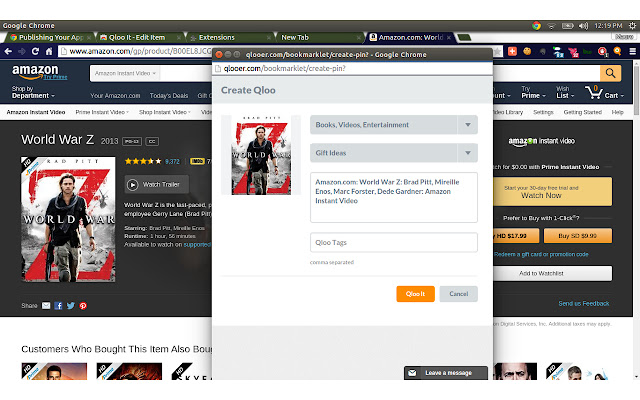The width and height of the screenshot is (640, 400).
Task: Cancel the Create Qloo dialog
Action: tap(458, 294)
